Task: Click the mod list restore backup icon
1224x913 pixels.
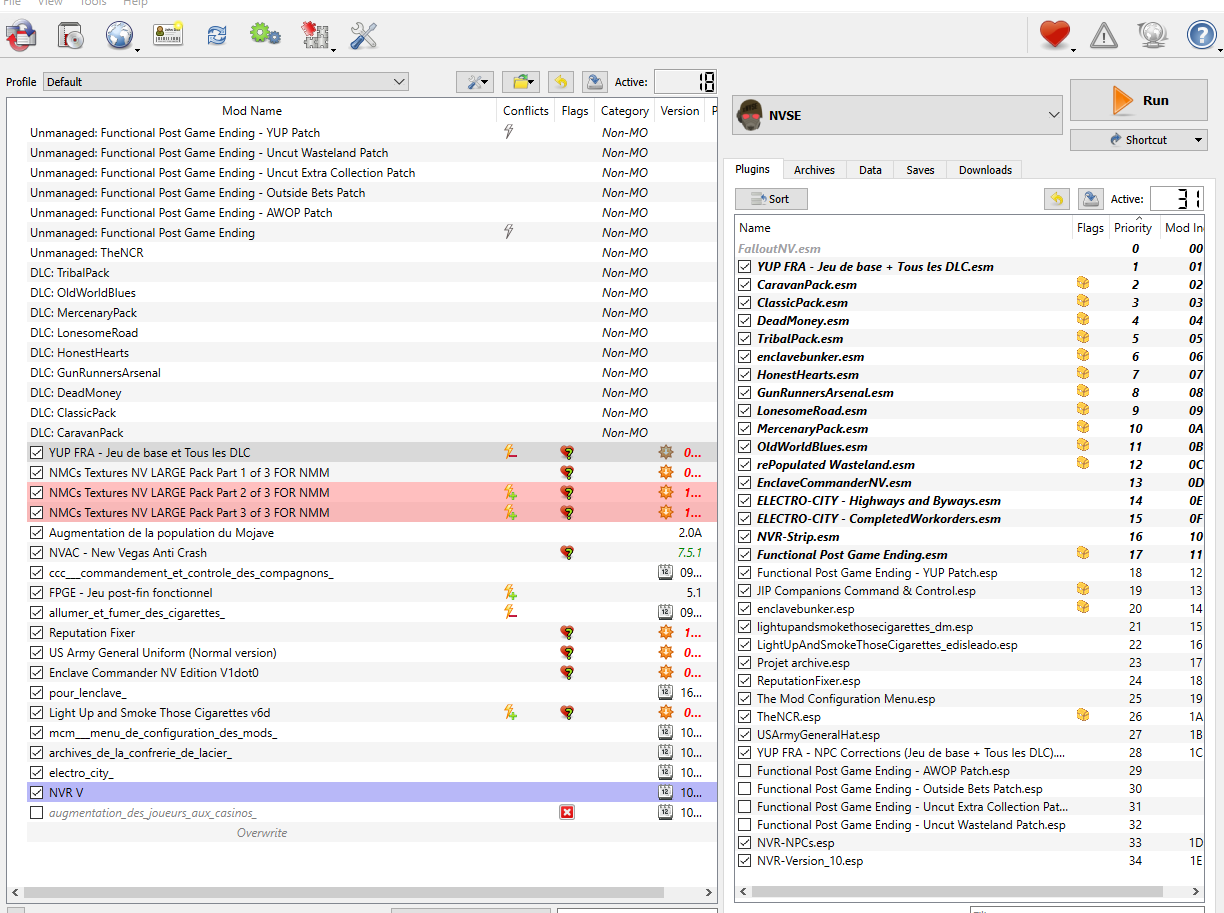Action: 560,82
